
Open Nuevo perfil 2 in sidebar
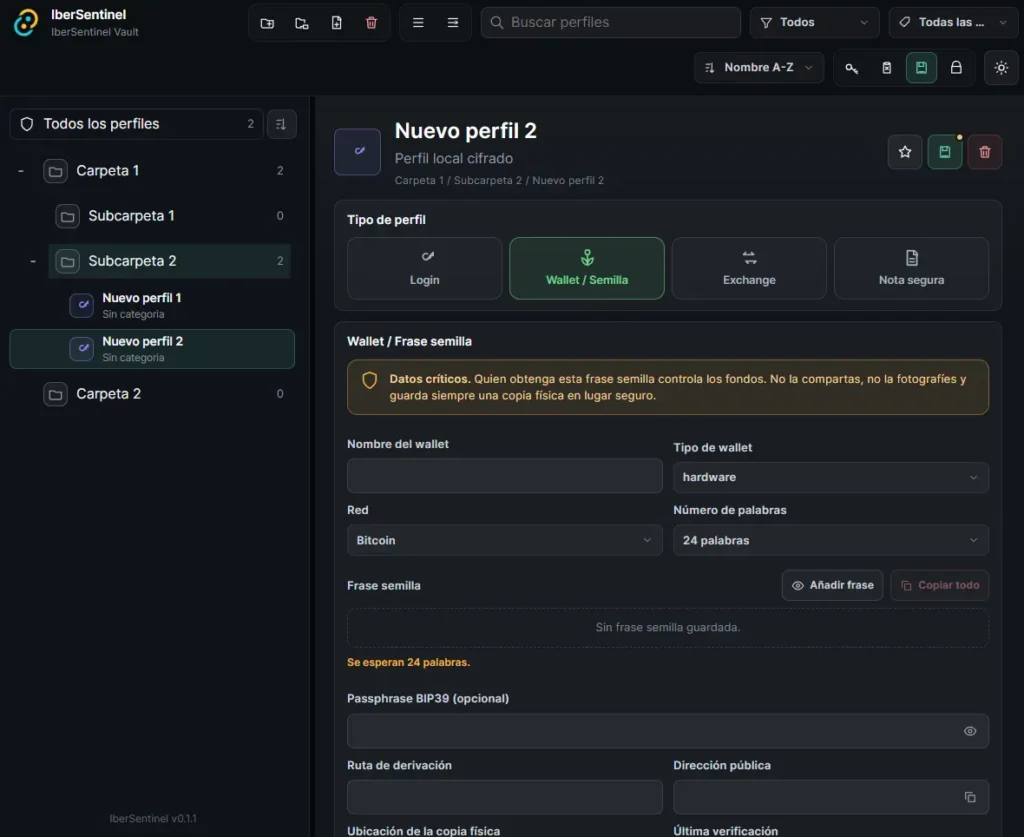(152, 349)
